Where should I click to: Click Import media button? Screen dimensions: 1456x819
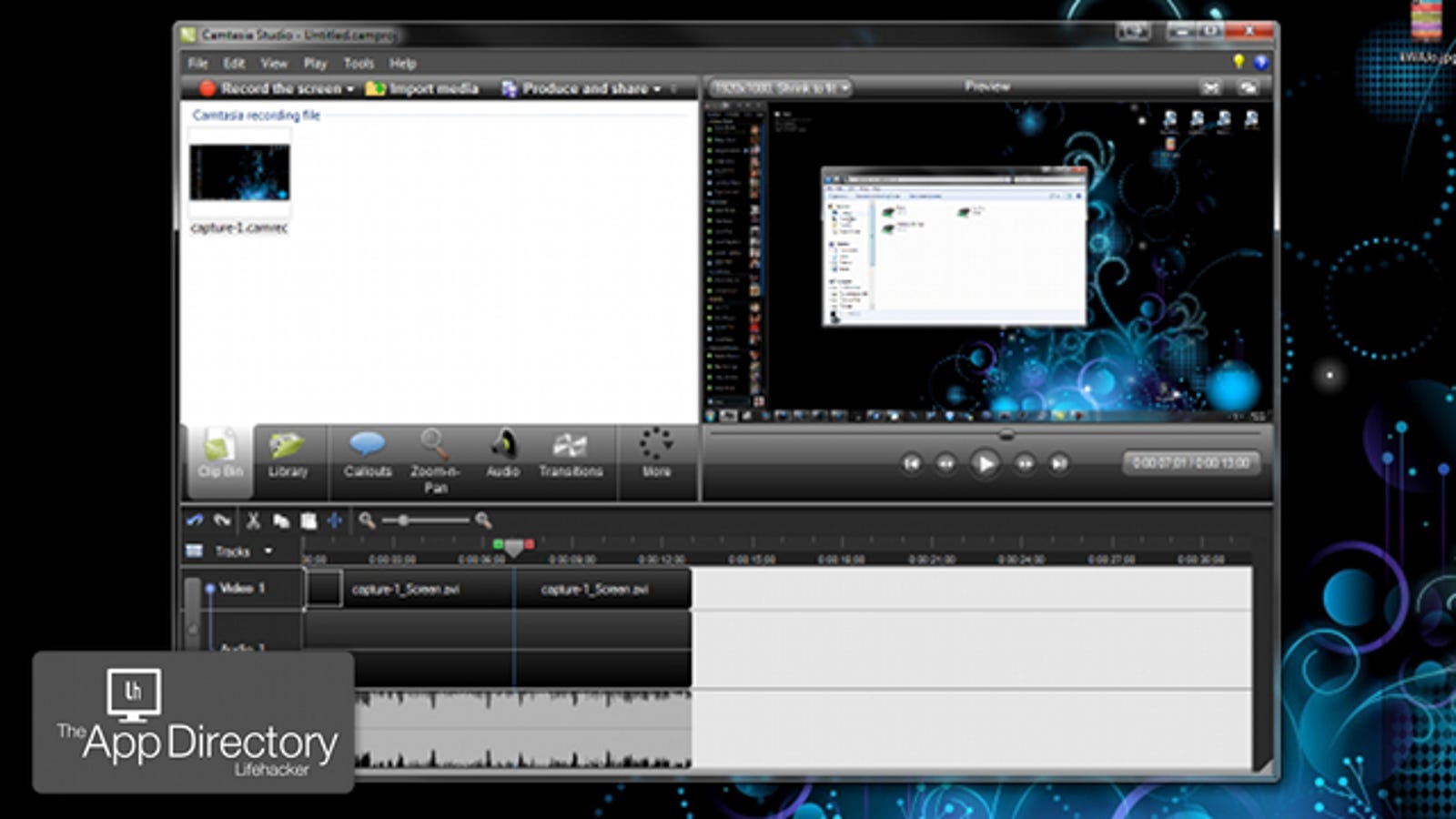[x=422, y=88]
